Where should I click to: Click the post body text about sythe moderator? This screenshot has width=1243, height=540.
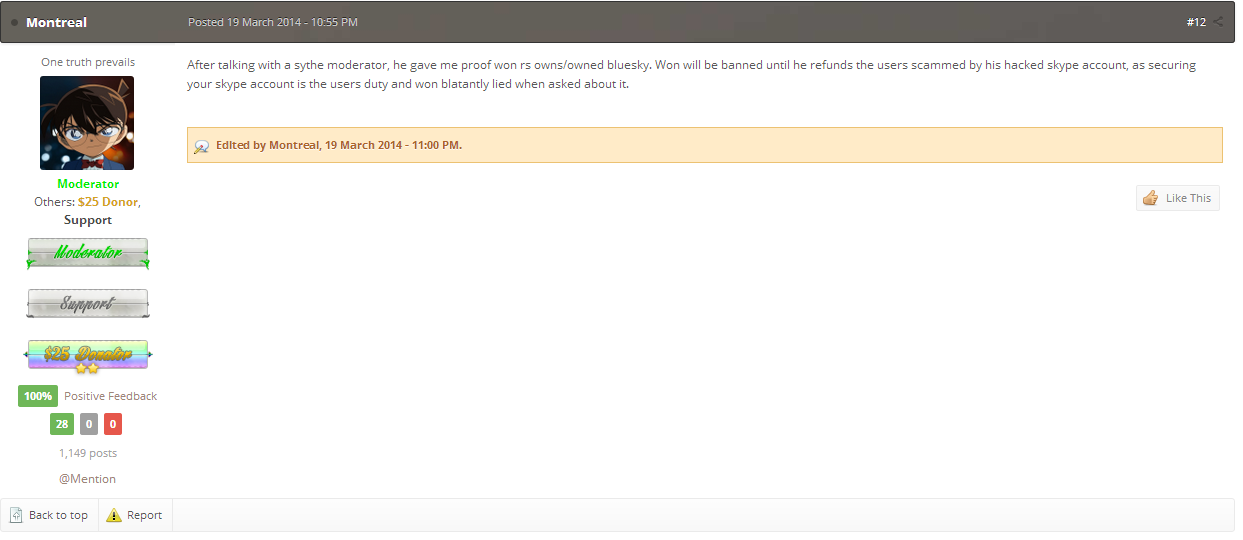click(x=692, y=74)
